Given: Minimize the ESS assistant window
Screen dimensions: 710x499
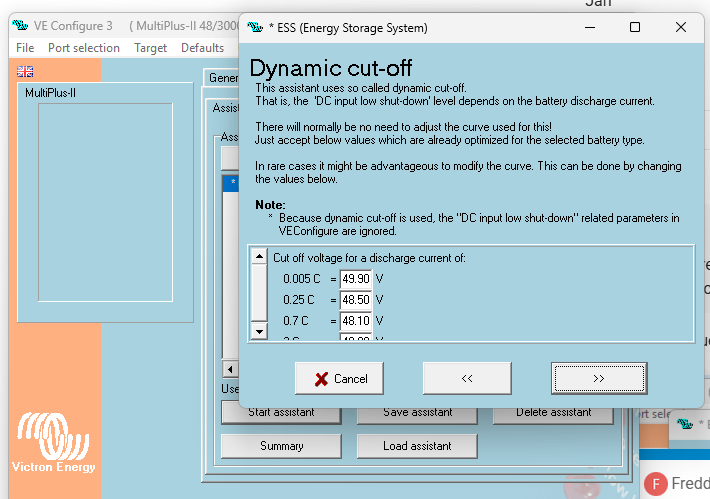Looking at the screenshot, I should click(x=590, y=28).
